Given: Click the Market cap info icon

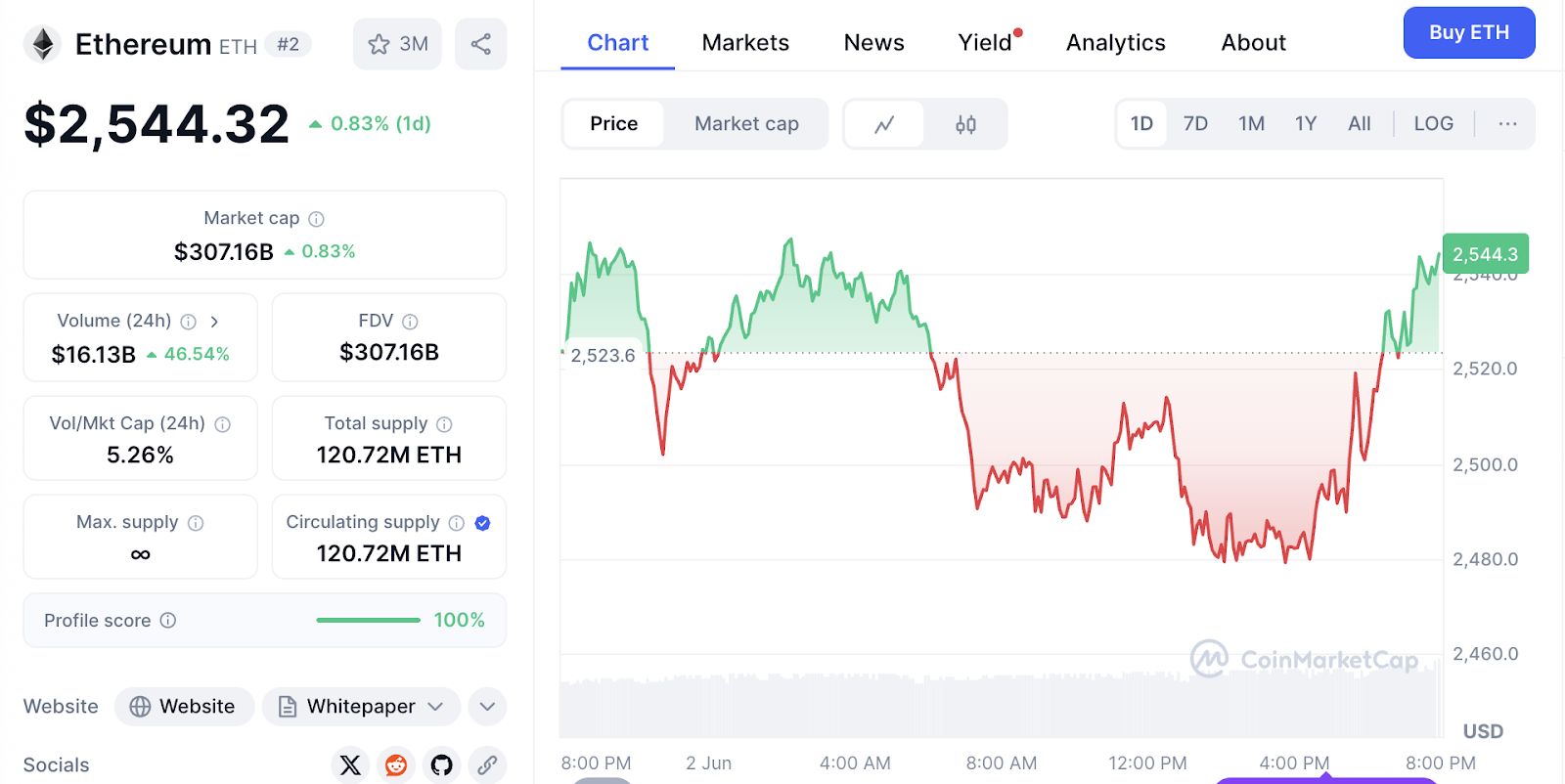Looking at the screenshot, I should coord(317,219).
